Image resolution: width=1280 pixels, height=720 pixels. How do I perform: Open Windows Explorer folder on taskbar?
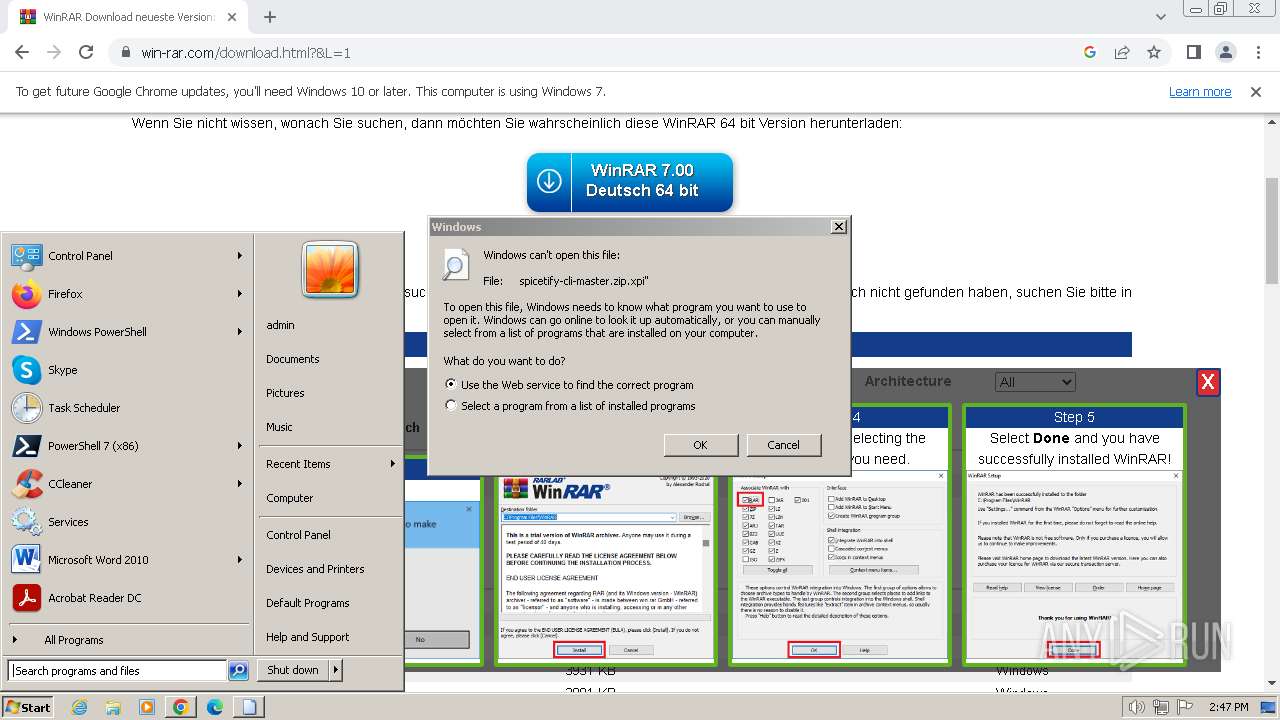pyautogui.click(x=113, y=707)
